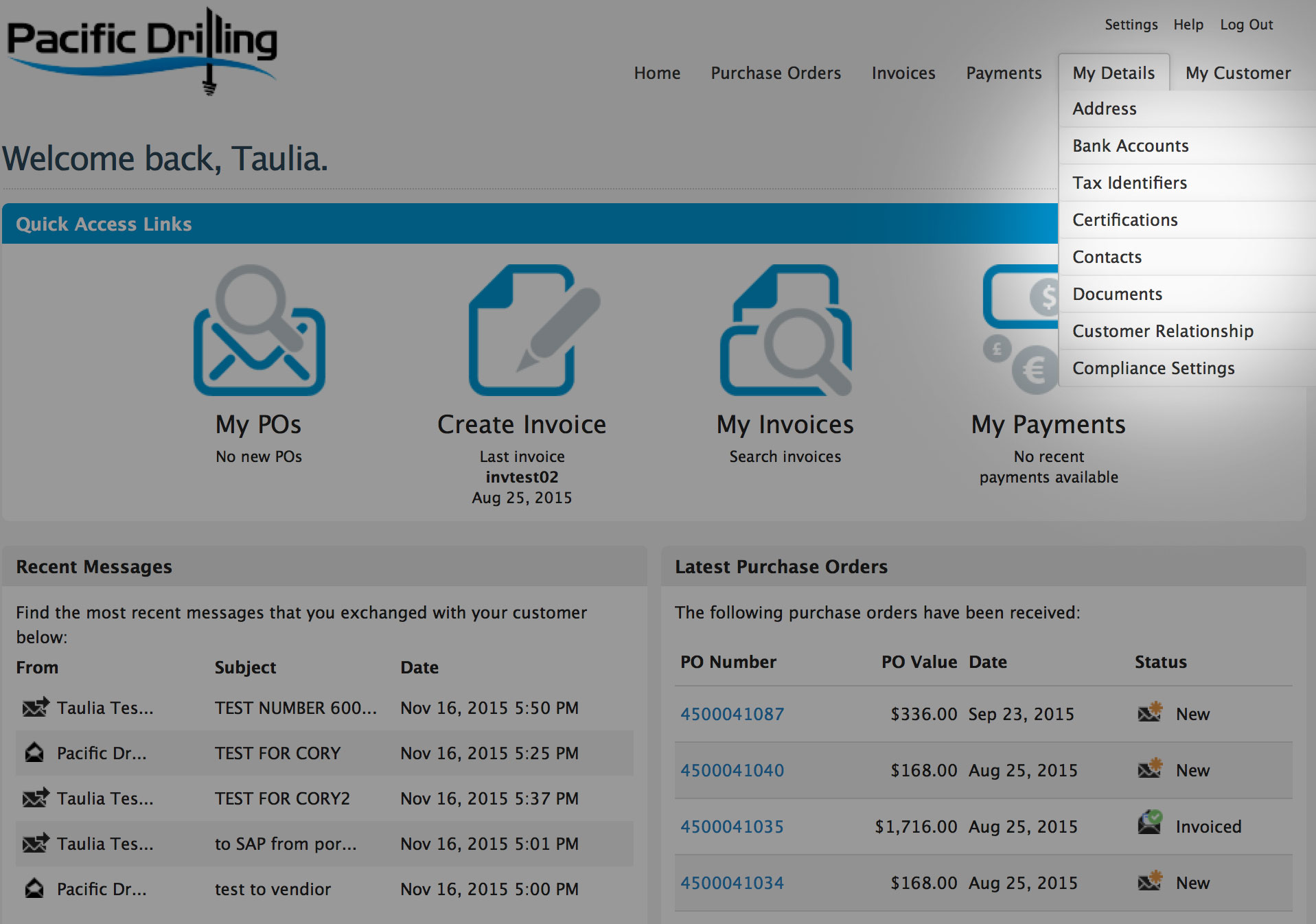Screen dimensions: 1316x924
Task: Click the Help link
Action: [1188, 25]
